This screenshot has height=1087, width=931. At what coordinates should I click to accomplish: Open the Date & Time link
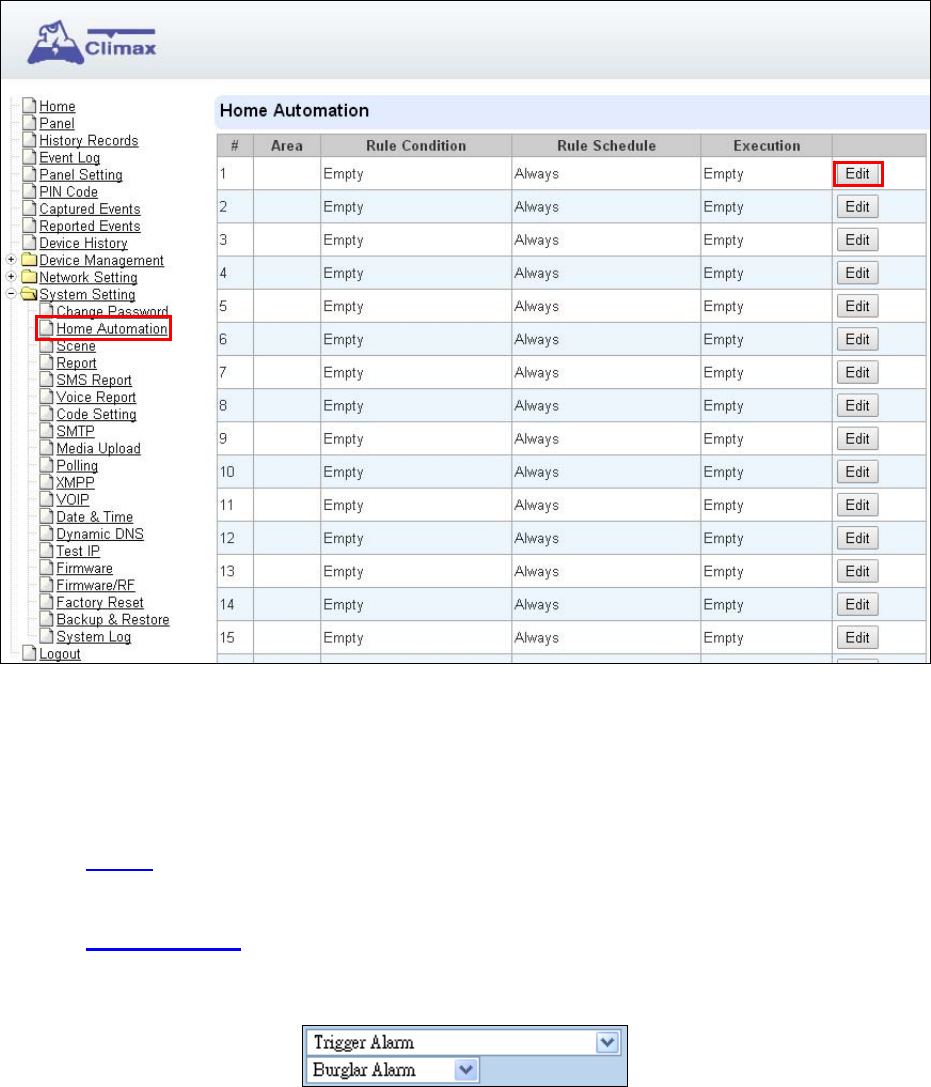(x=94, y=517)
